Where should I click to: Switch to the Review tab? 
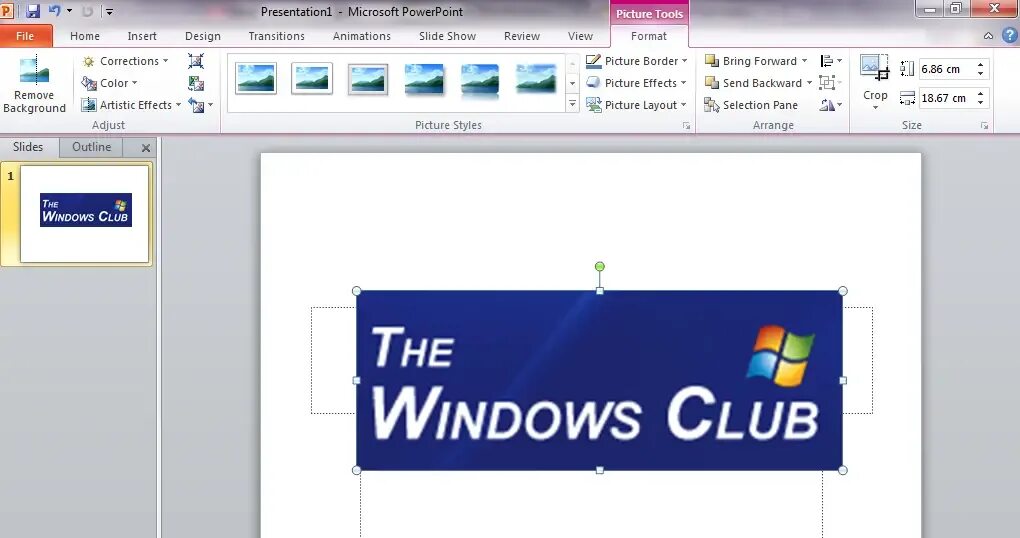click(522, 36)
